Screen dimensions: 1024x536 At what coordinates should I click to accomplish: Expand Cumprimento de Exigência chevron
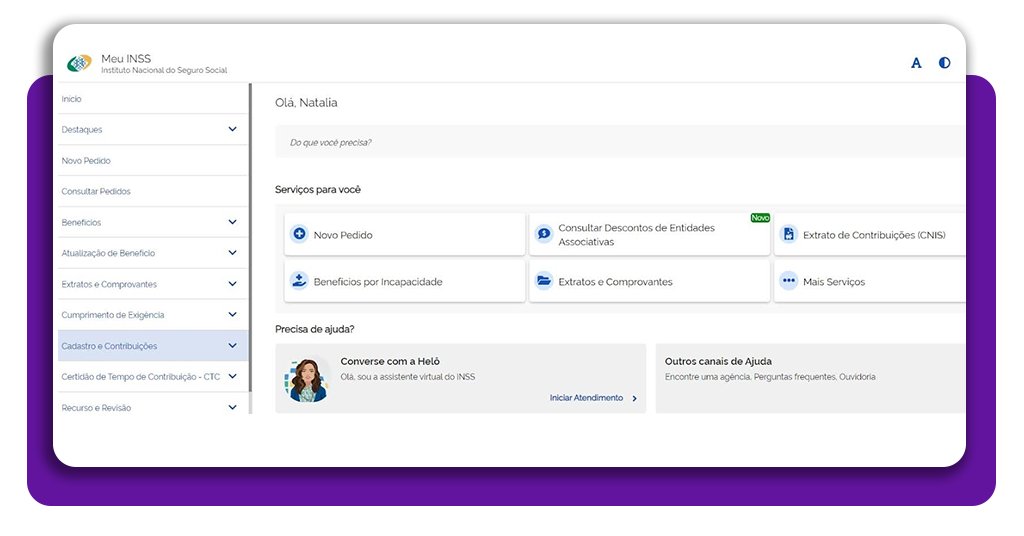[x=232, y=315]
